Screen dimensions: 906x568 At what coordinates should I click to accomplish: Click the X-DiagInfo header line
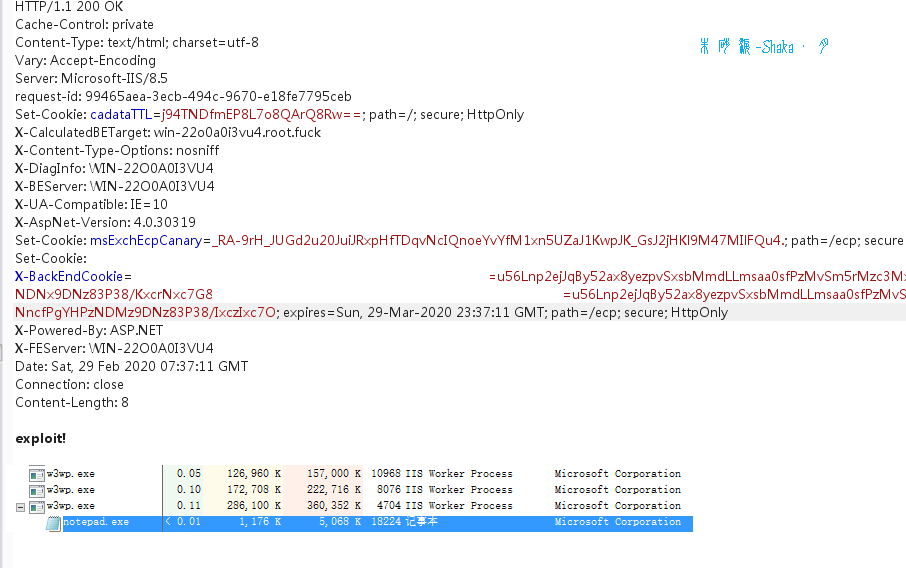[114, 168]
